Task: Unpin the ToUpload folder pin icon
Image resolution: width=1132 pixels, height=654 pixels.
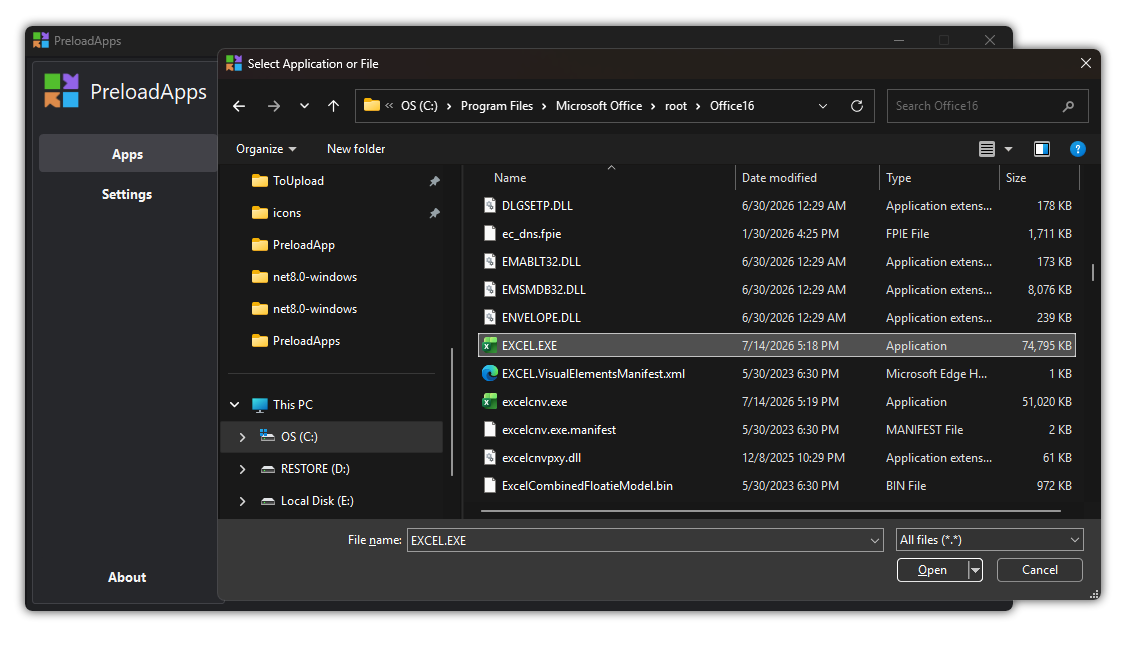Action: tap(435, 181)
